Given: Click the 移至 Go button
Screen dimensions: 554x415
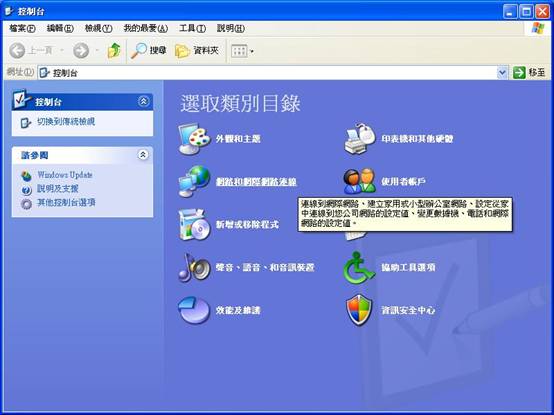Looking at the screenshot, I should 529,73.
